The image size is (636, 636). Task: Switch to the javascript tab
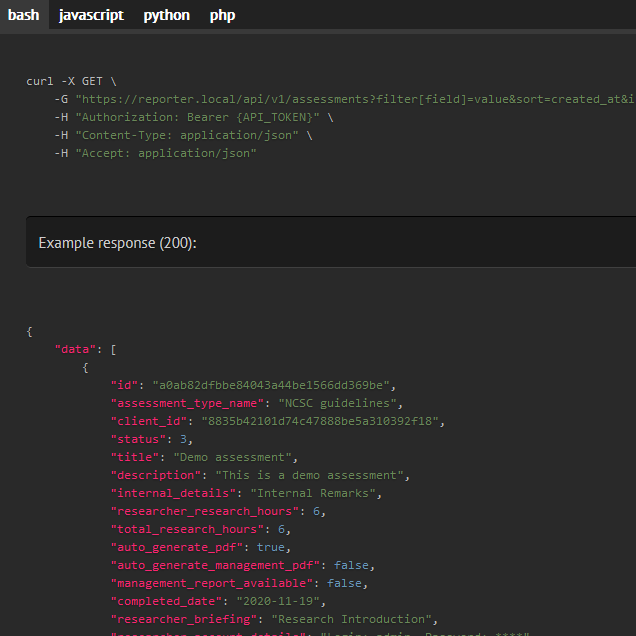[91, 15]
